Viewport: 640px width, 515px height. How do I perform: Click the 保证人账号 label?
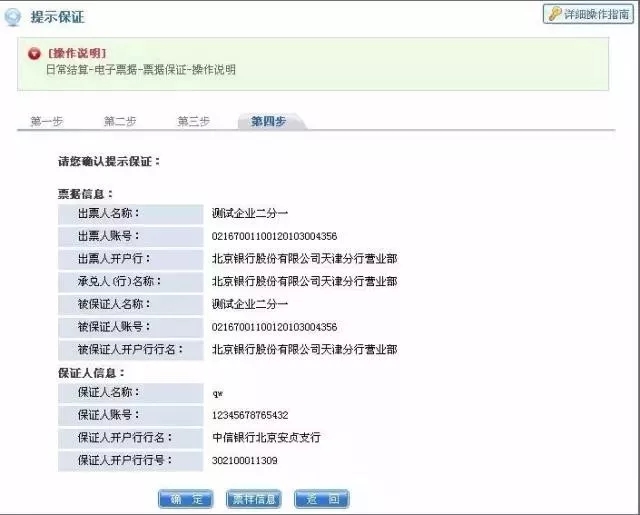pos(109,415)
